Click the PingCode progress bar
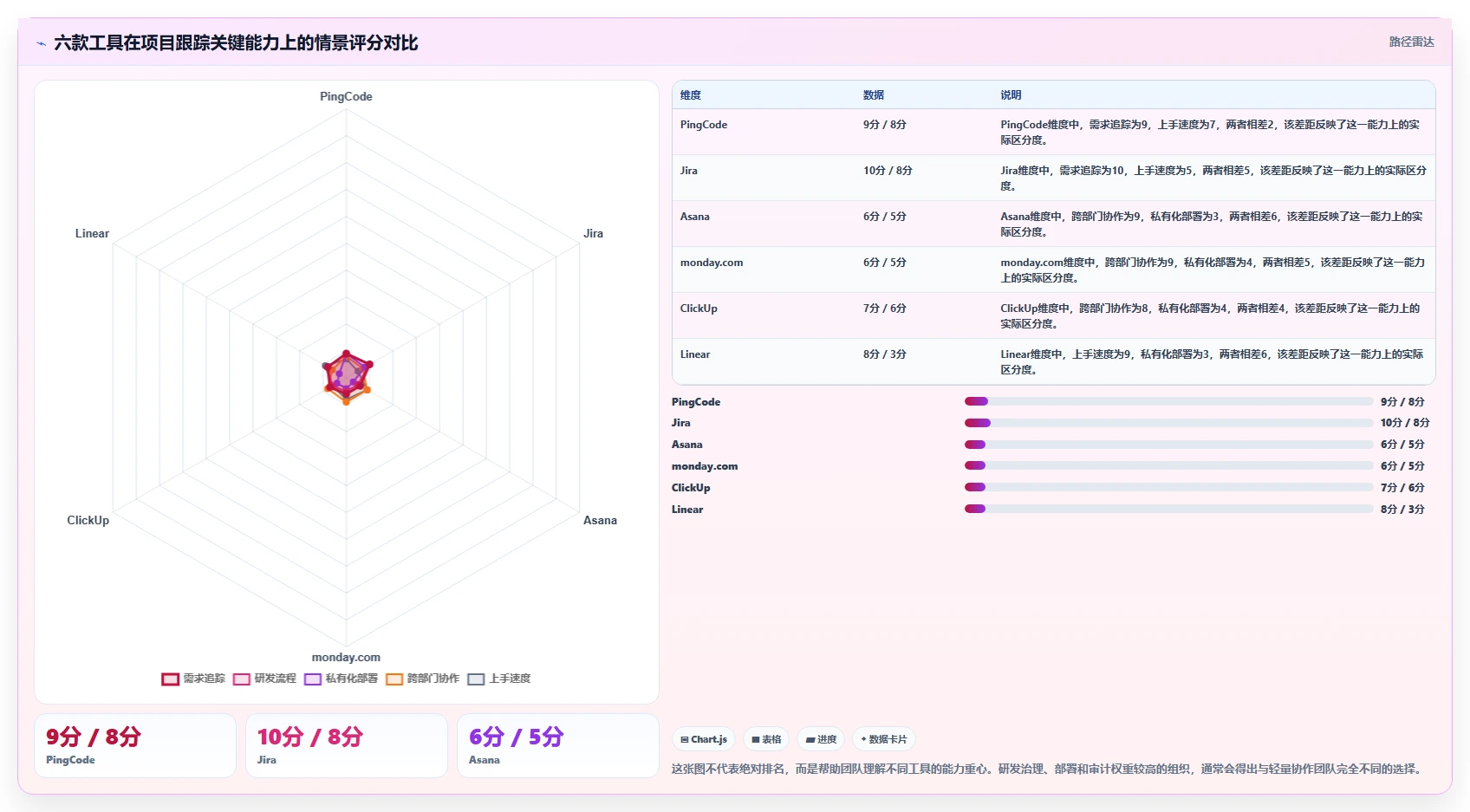 click(1168, 401)
